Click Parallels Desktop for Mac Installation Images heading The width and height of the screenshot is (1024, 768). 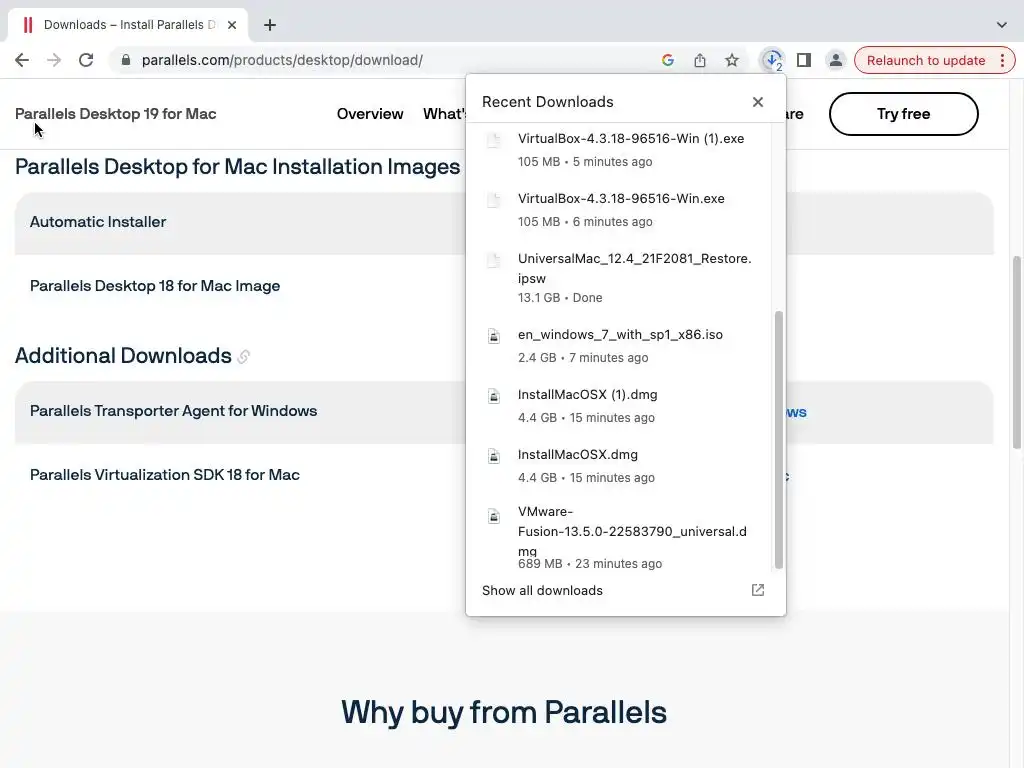(x=238, y=167)
